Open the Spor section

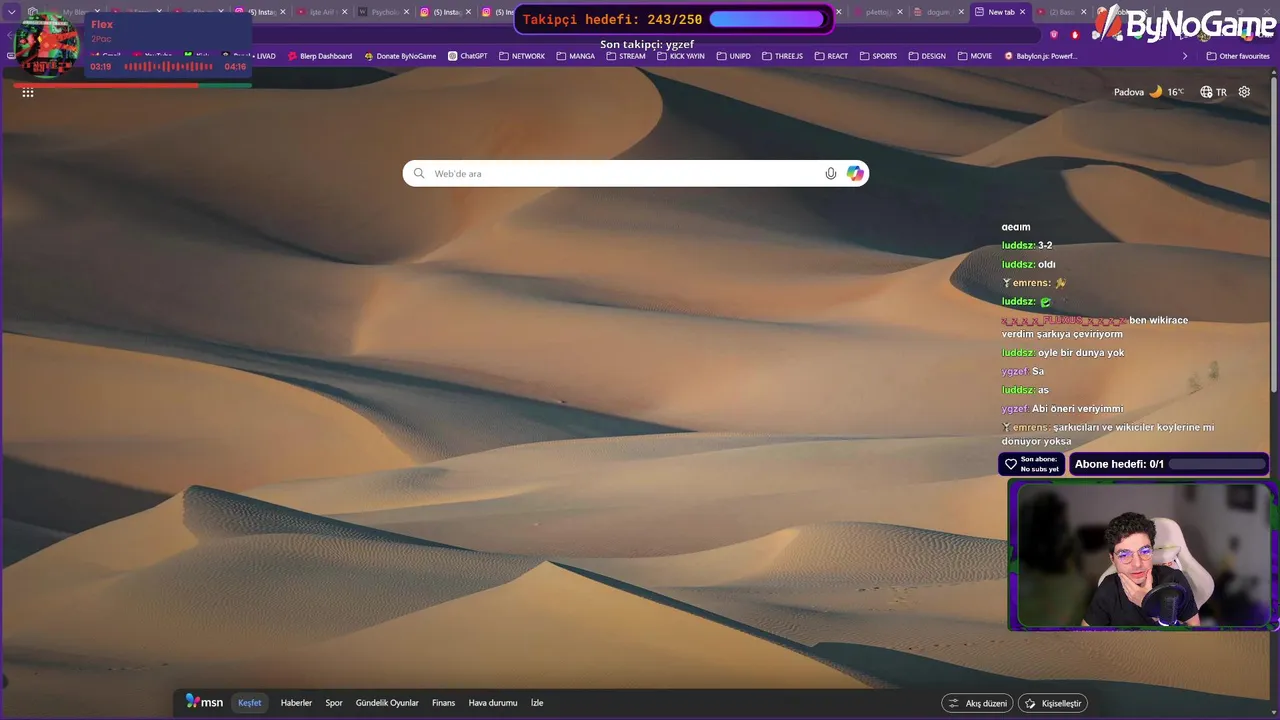[x=334, y=703]
